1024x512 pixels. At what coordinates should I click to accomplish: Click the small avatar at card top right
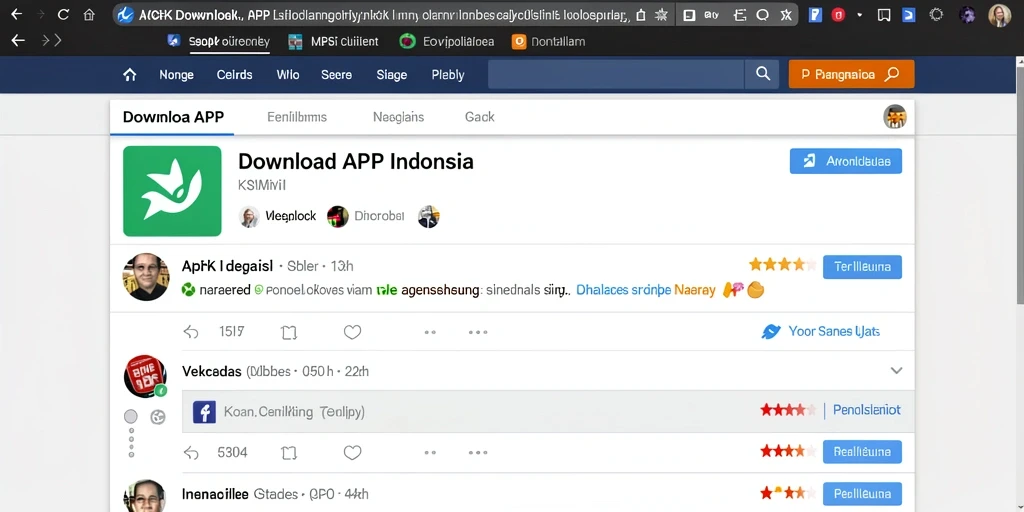click(x=895, y=117)
